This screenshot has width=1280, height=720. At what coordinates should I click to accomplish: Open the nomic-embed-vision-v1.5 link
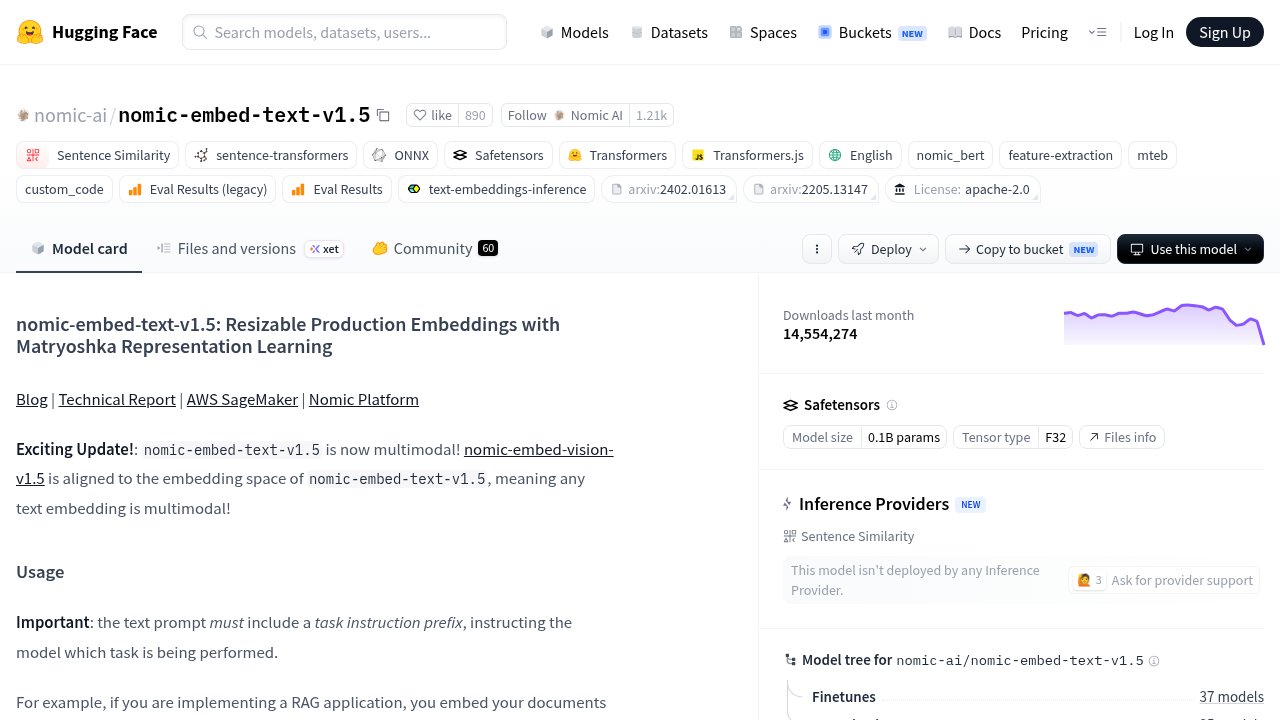coord(539,450)
